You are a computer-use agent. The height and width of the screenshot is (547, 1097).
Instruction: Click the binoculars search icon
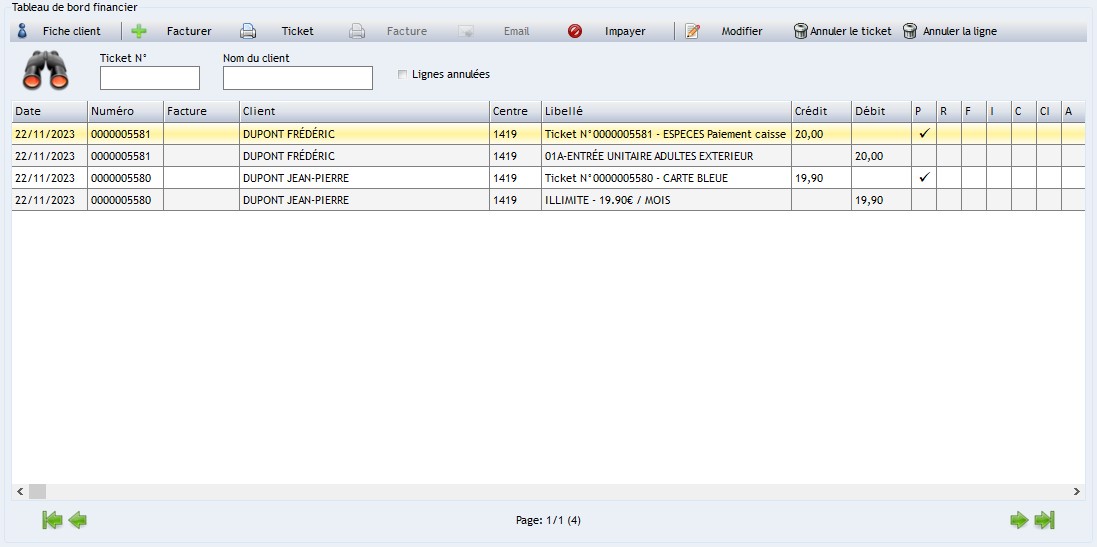pyautogui.click(x=46, y=71)
